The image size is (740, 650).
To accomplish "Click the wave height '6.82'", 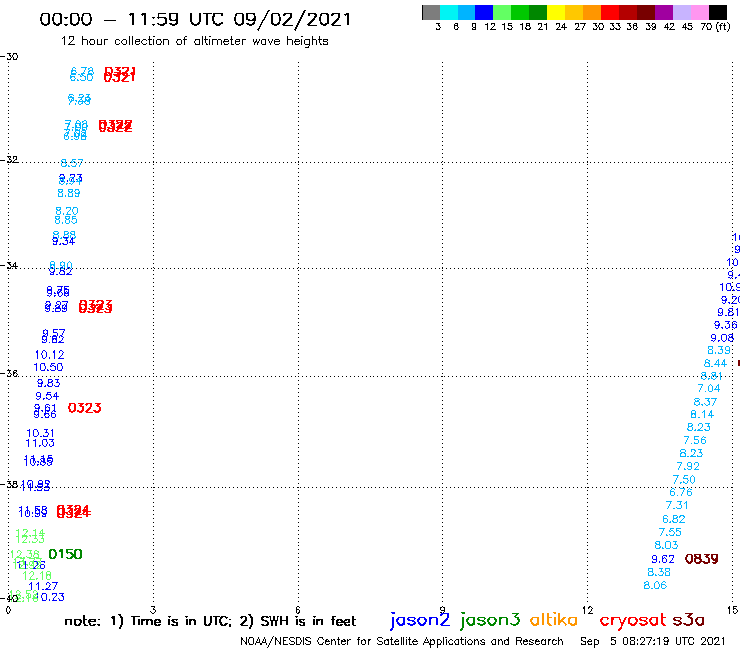I will point(673,519).
